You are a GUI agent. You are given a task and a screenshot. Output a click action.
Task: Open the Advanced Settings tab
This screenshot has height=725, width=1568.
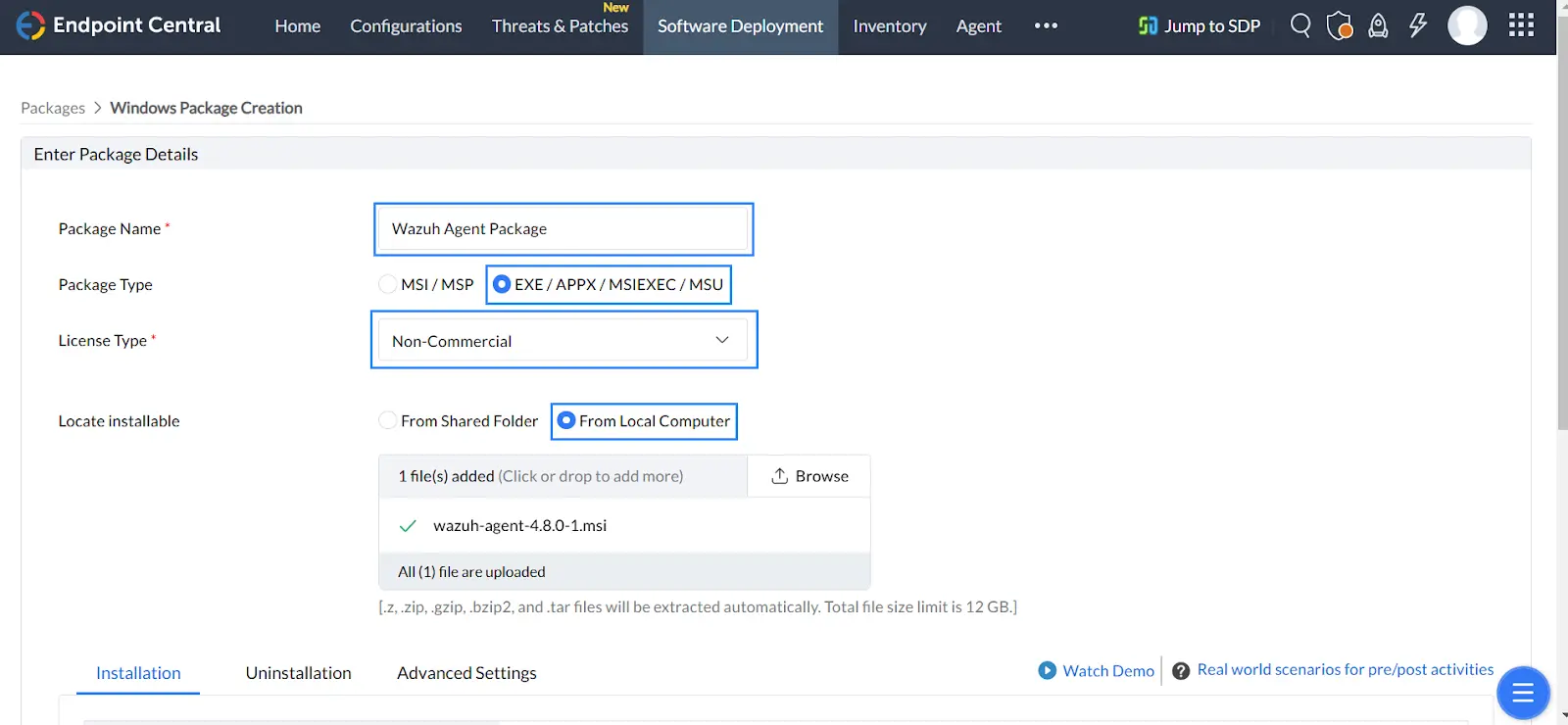click(x=466, y=673)
